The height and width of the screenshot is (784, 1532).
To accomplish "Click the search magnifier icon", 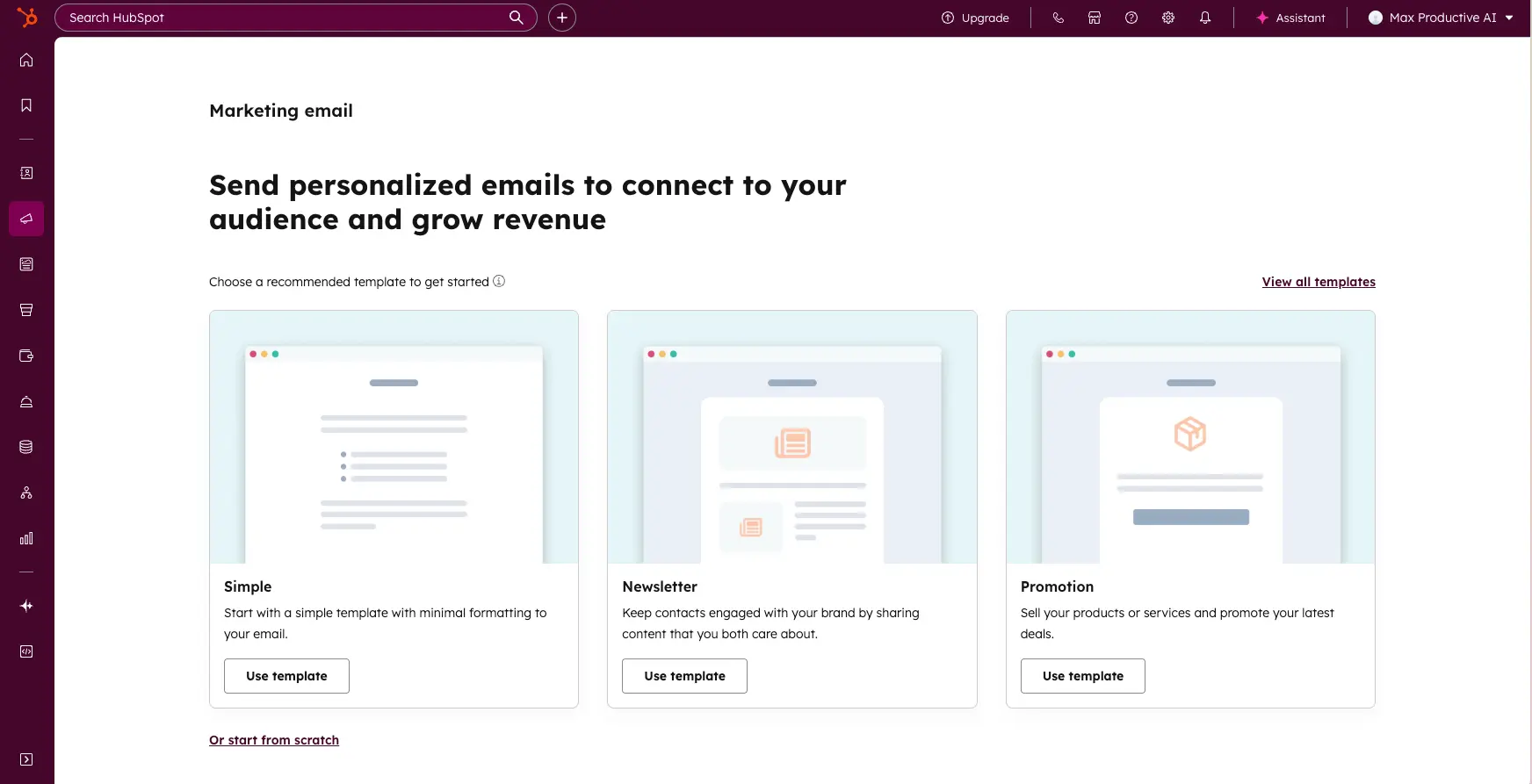I will [517, 18].
